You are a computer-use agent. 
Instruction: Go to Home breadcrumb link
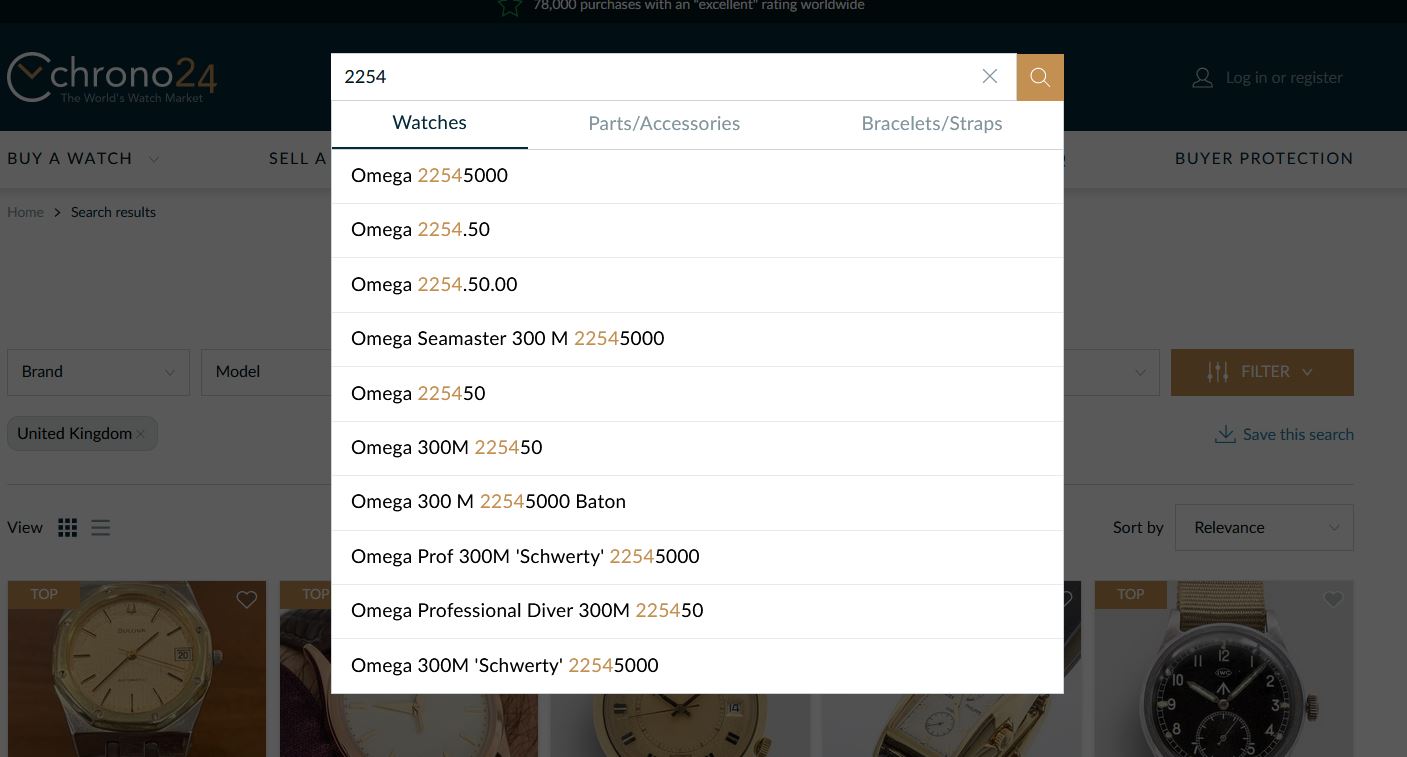coord(25,212)
